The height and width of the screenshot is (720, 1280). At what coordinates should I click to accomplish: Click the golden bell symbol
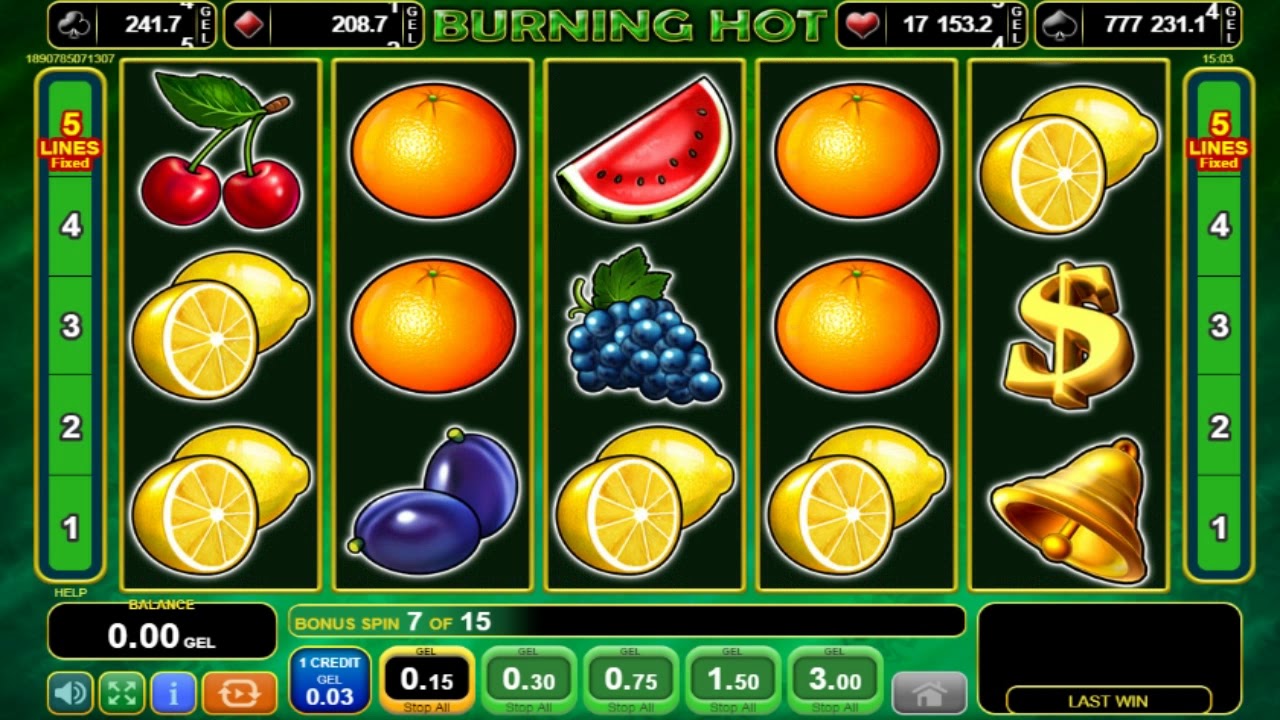coord(1069,510)
